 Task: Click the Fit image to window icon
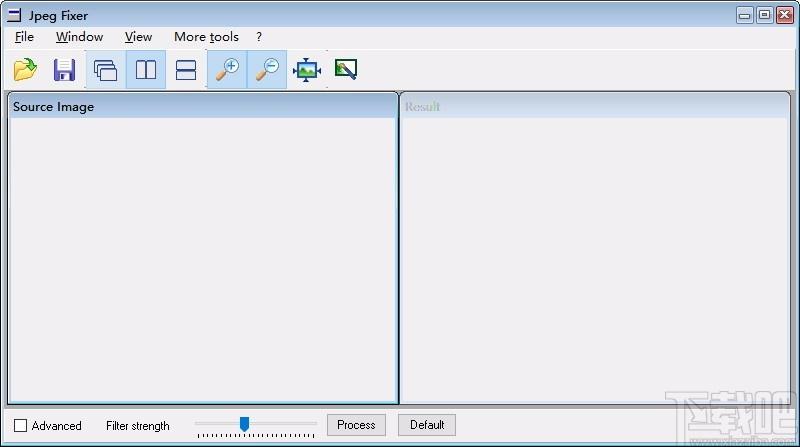(306, 70)
